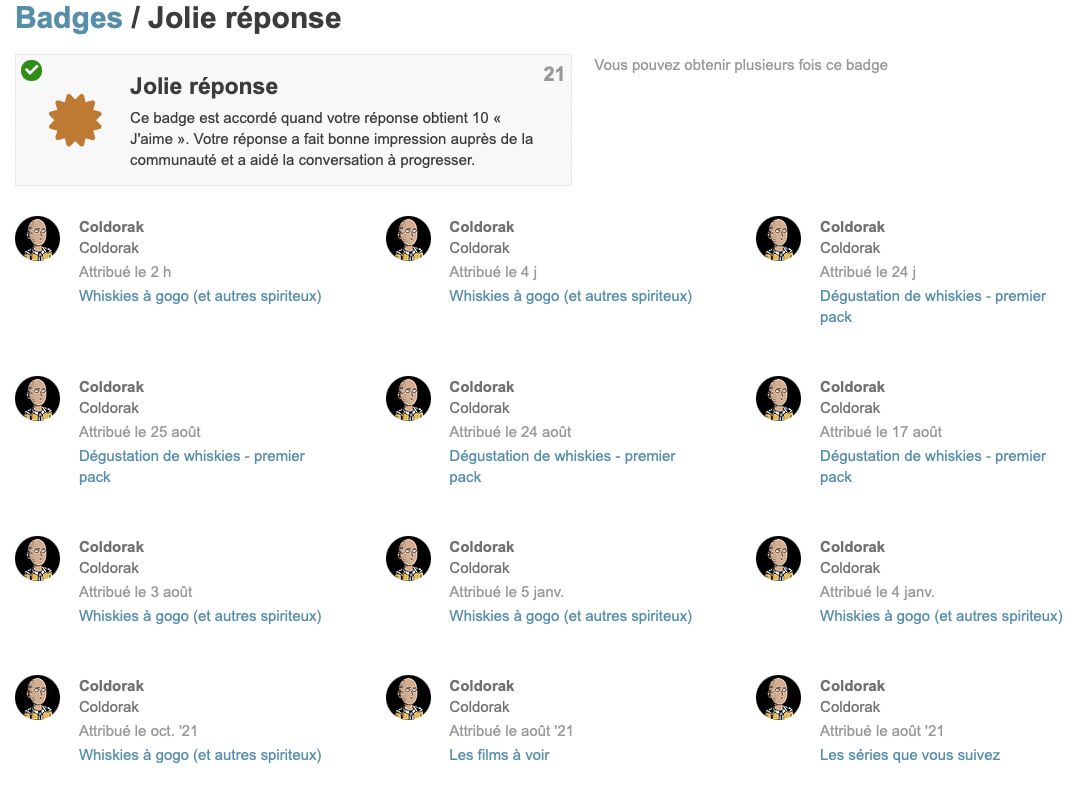Click the orange Jolie réponse badge icon

(75, 120)
